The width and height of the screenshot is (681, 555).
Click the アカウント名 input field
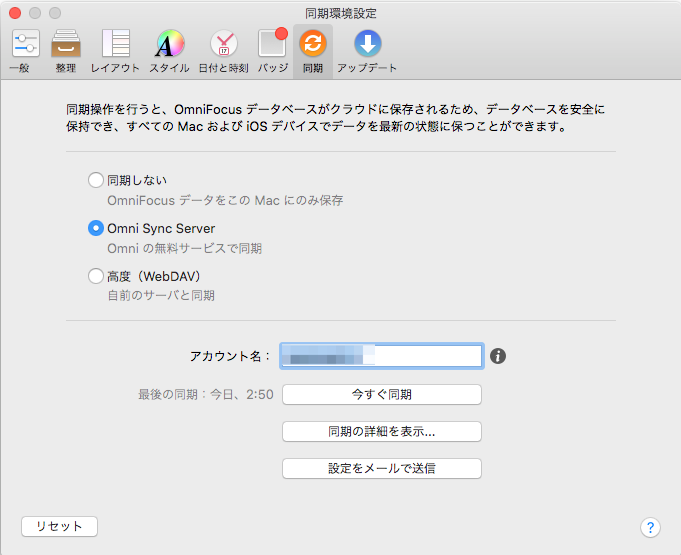381,356
